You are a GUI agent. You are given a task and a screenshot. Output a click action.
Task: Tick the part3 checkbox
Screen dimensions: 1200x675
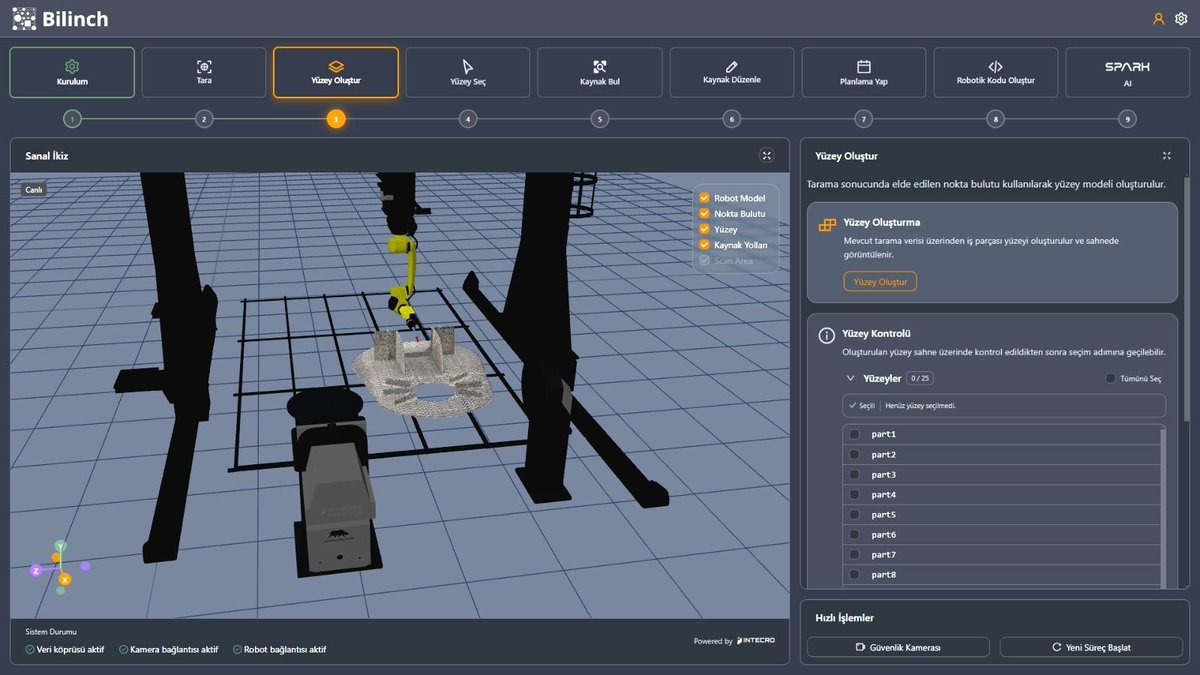point(854,474)
